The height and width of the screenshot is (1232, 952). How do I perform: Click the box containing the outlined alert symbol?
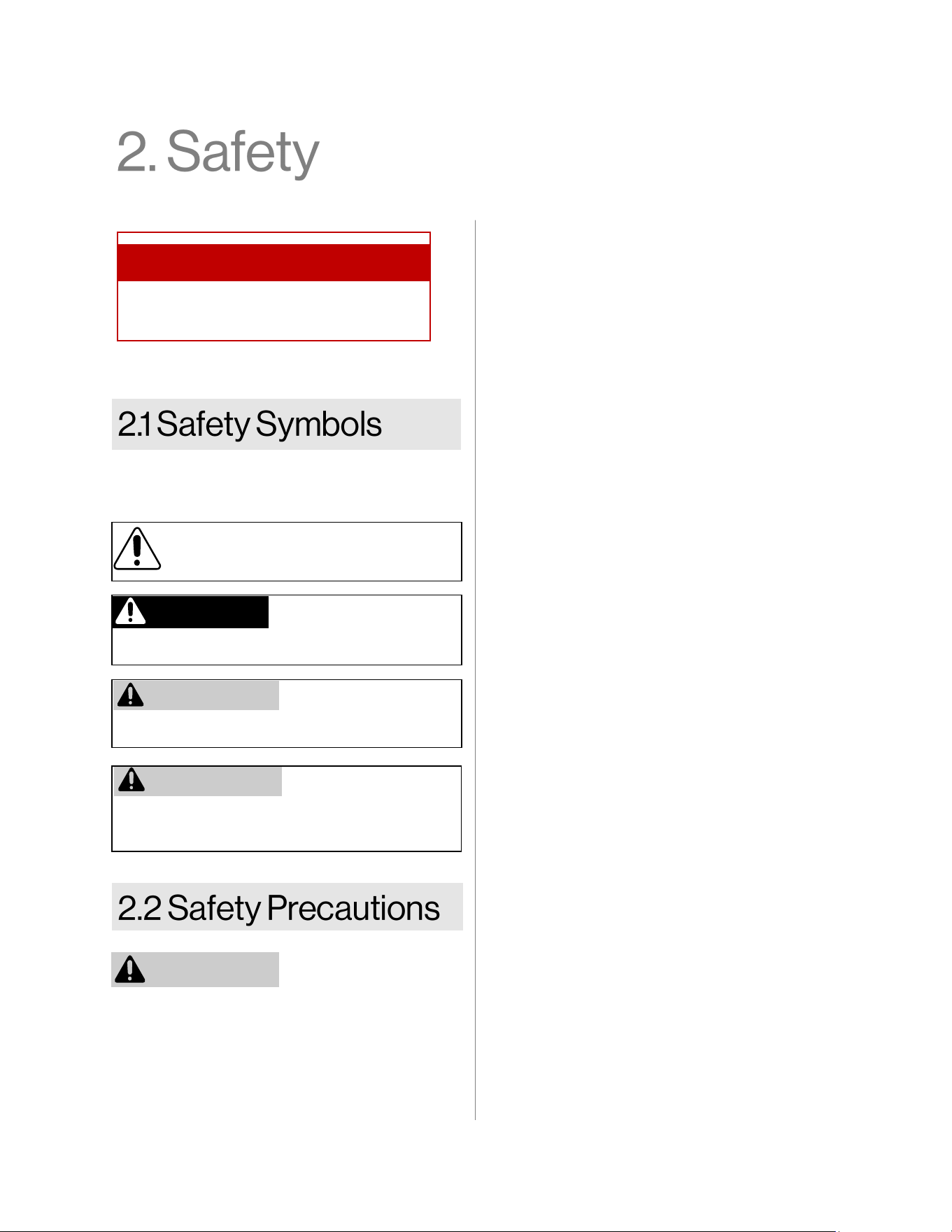(287, 551)
